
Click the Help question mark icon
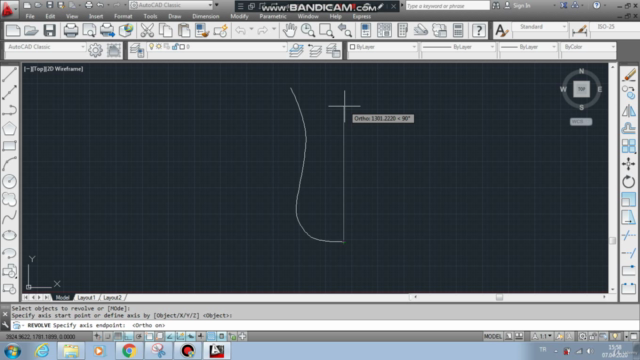point(479,30)
